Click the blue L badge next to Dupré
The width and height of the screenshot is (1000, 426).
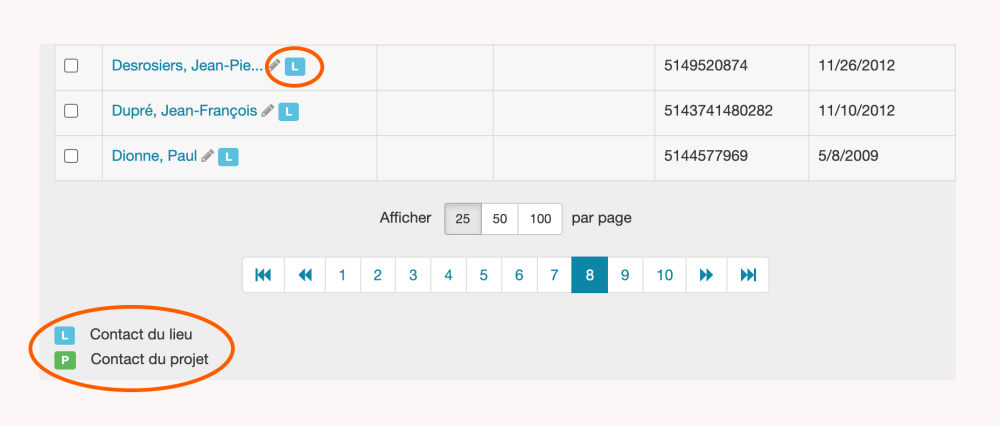point(288,112)
